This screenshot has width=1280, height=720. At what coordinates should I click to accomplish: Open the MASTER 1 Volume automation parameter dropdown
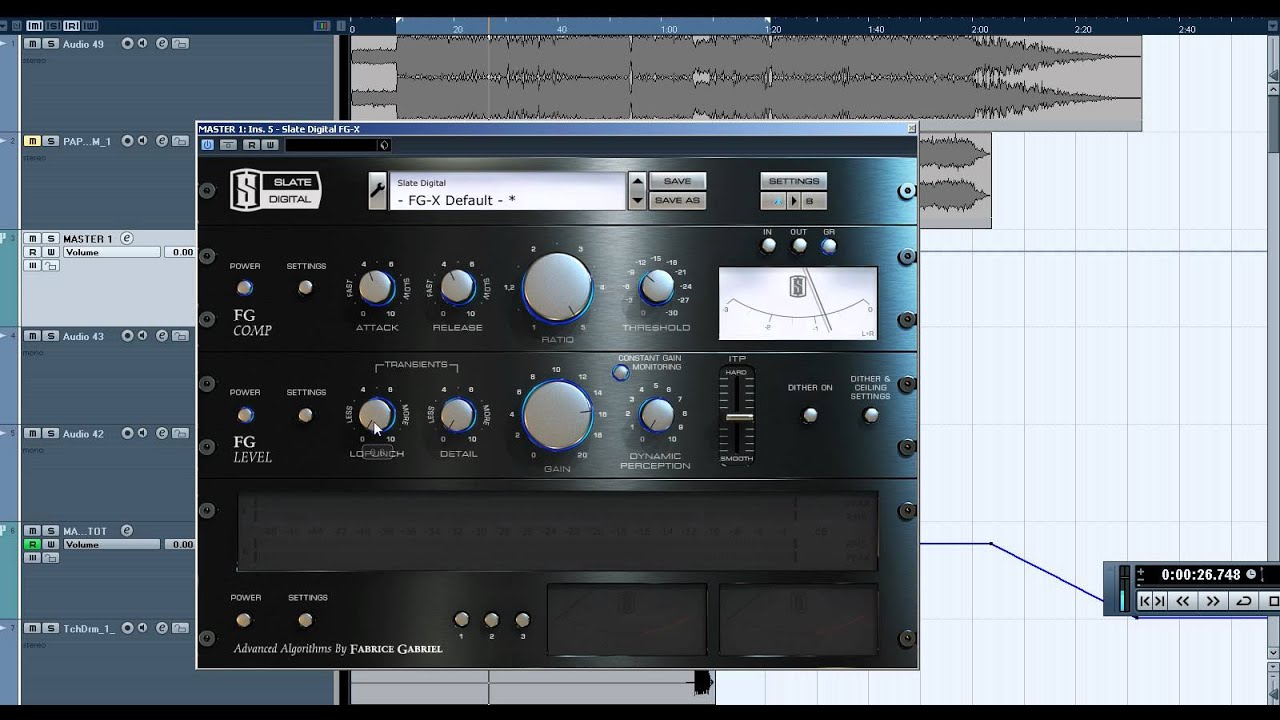(112, 252)
